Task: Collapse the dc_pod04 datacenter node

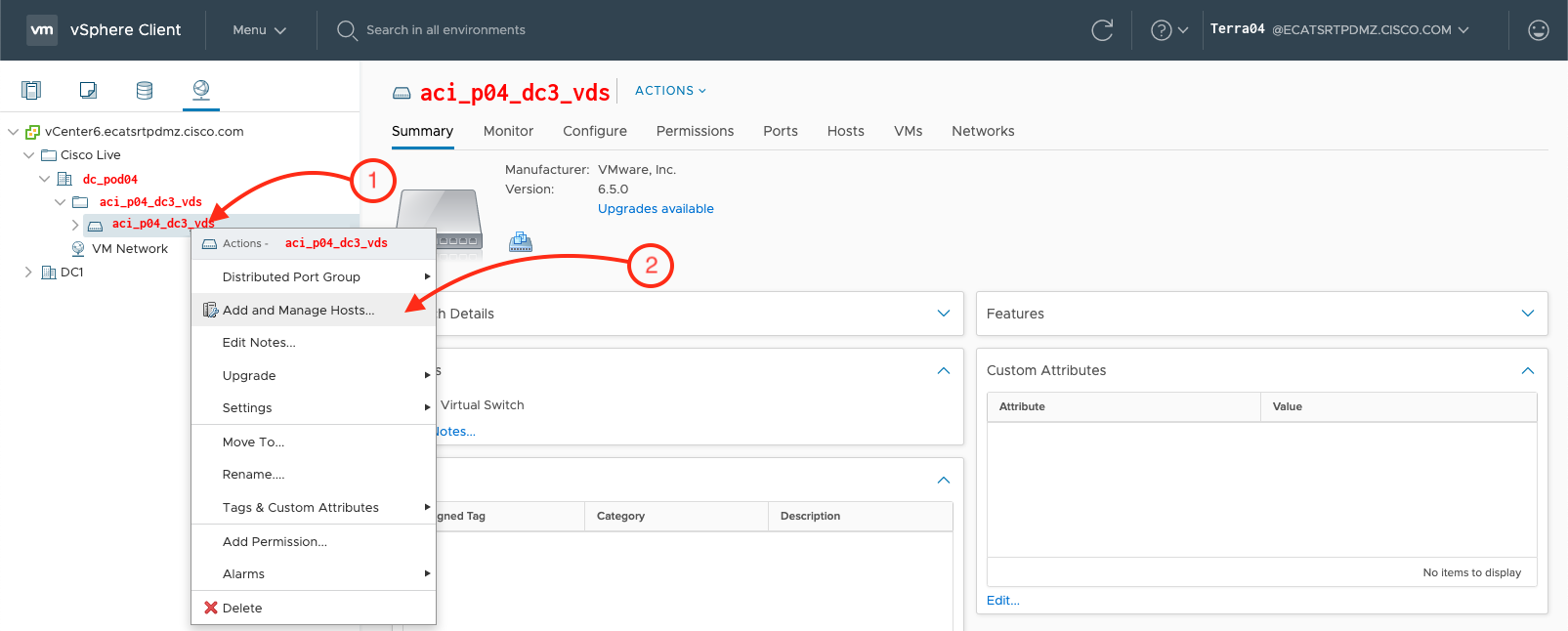Action: pos(44,179)
